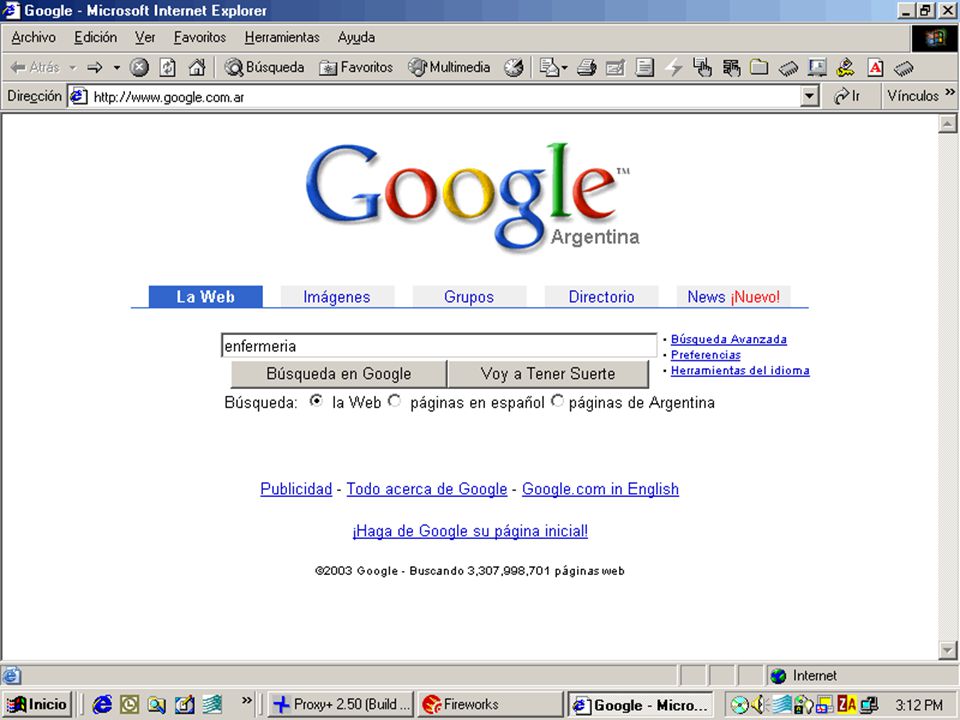The image size is (960, 720).
Task: Switch to Fireworks in the taskbar
Action: point(490,704)
